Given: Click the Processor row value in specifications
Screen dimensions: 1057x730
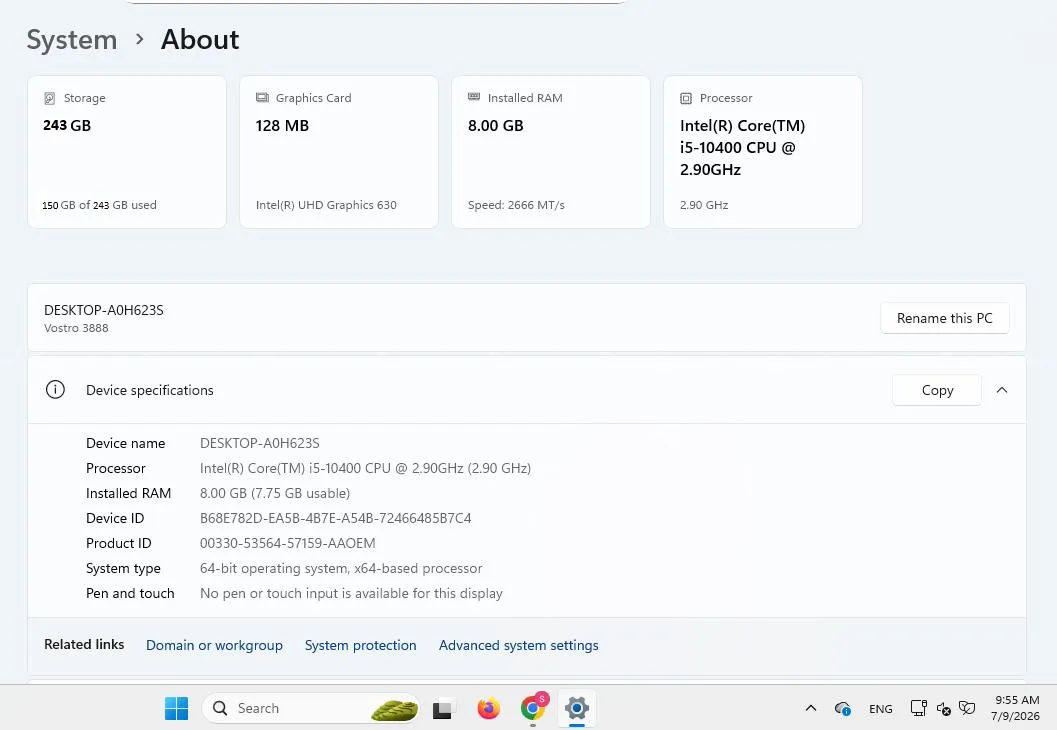Looking at the screenshot, I should [365, 468].
